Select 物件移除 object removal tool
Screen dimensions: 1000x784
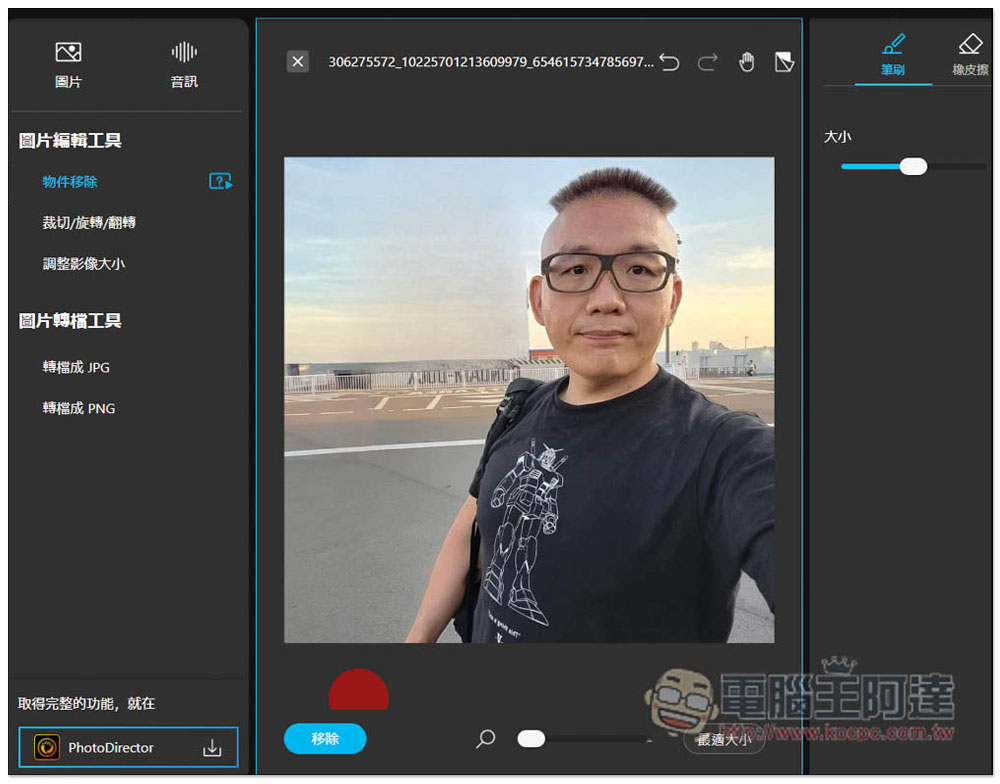(x=70, y=182)
